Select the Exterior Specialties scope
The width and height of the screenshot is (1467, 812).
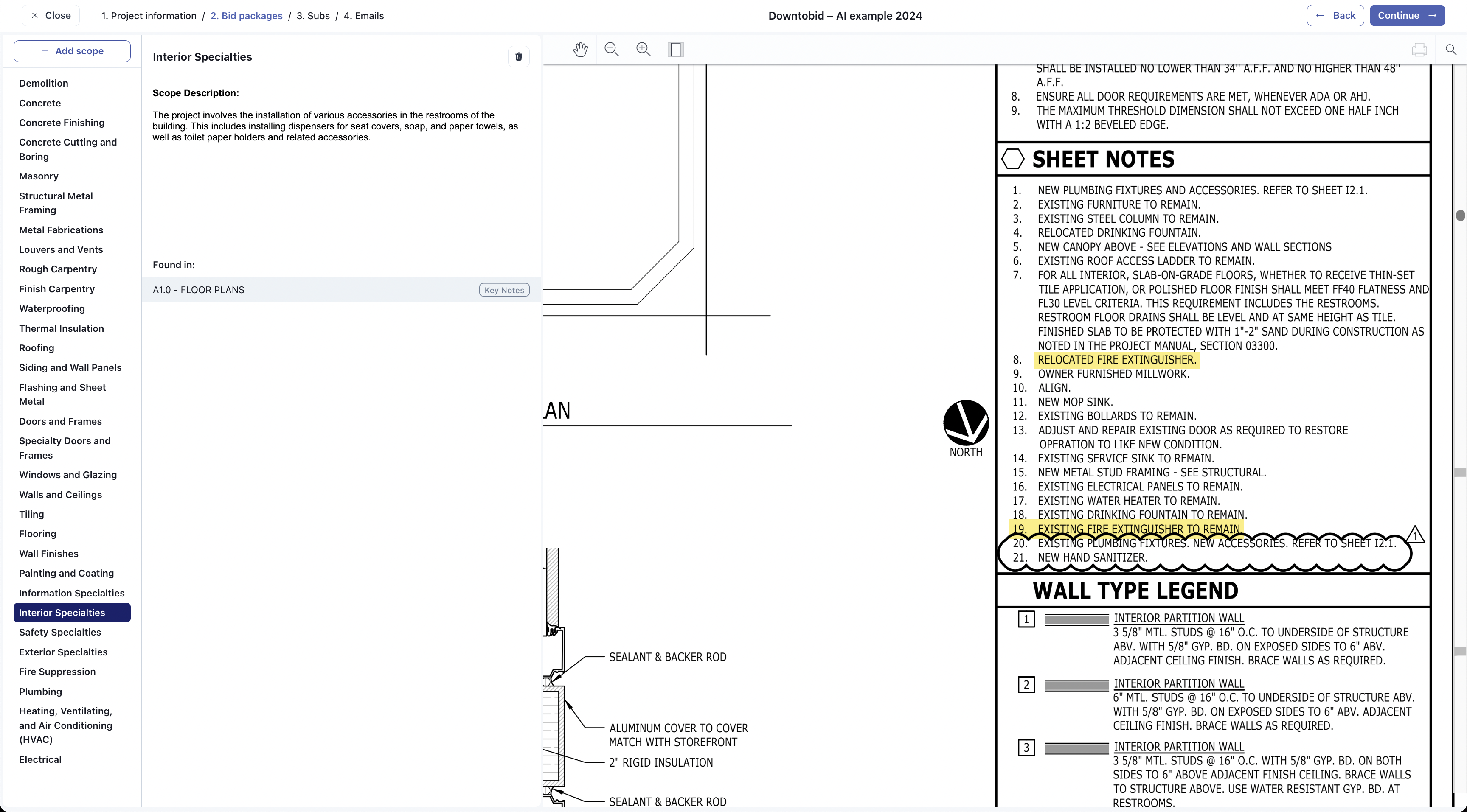pos(63,652)
